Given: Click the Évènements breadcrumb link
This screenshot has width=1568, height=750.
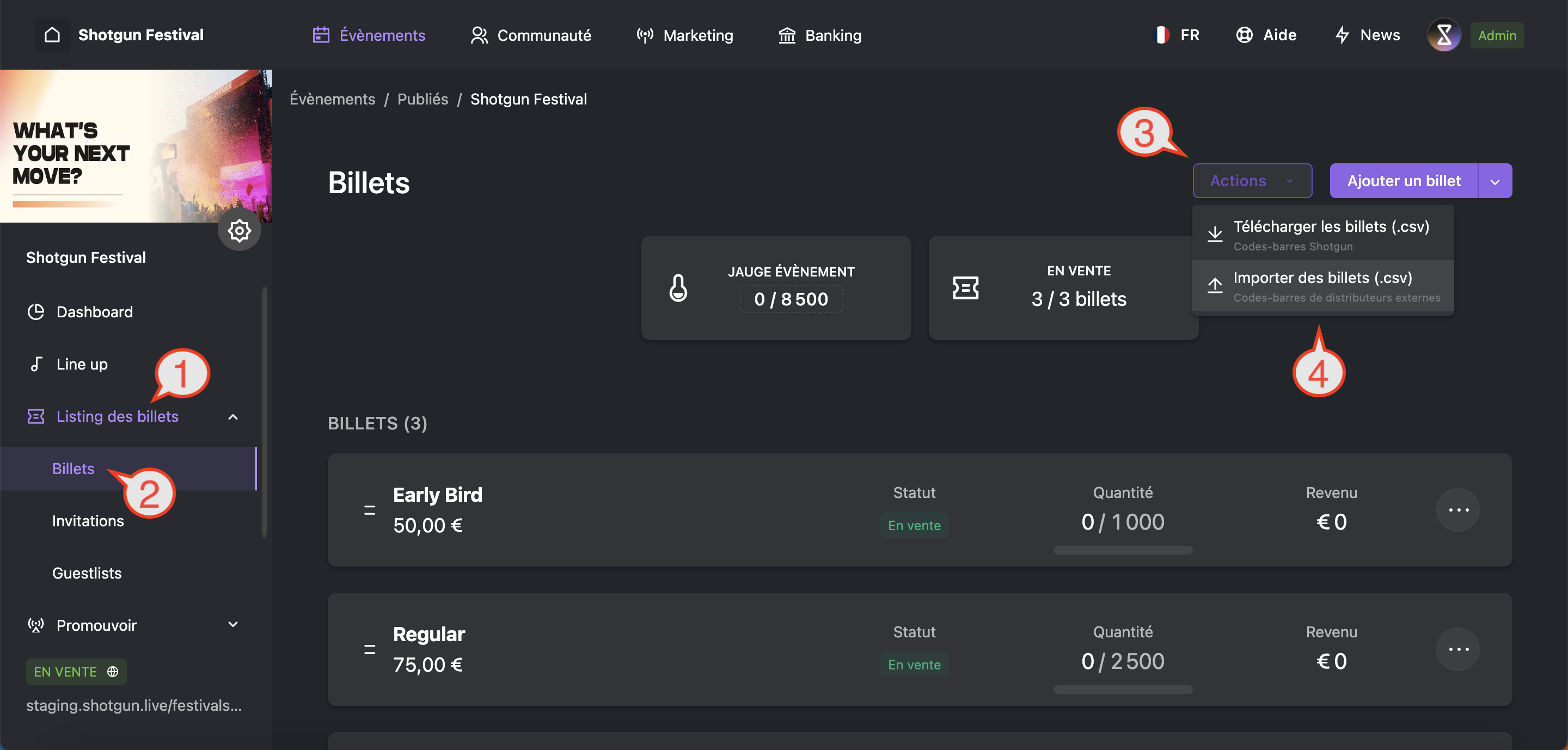Looking at the screenshot, I should tap(332, 99).
